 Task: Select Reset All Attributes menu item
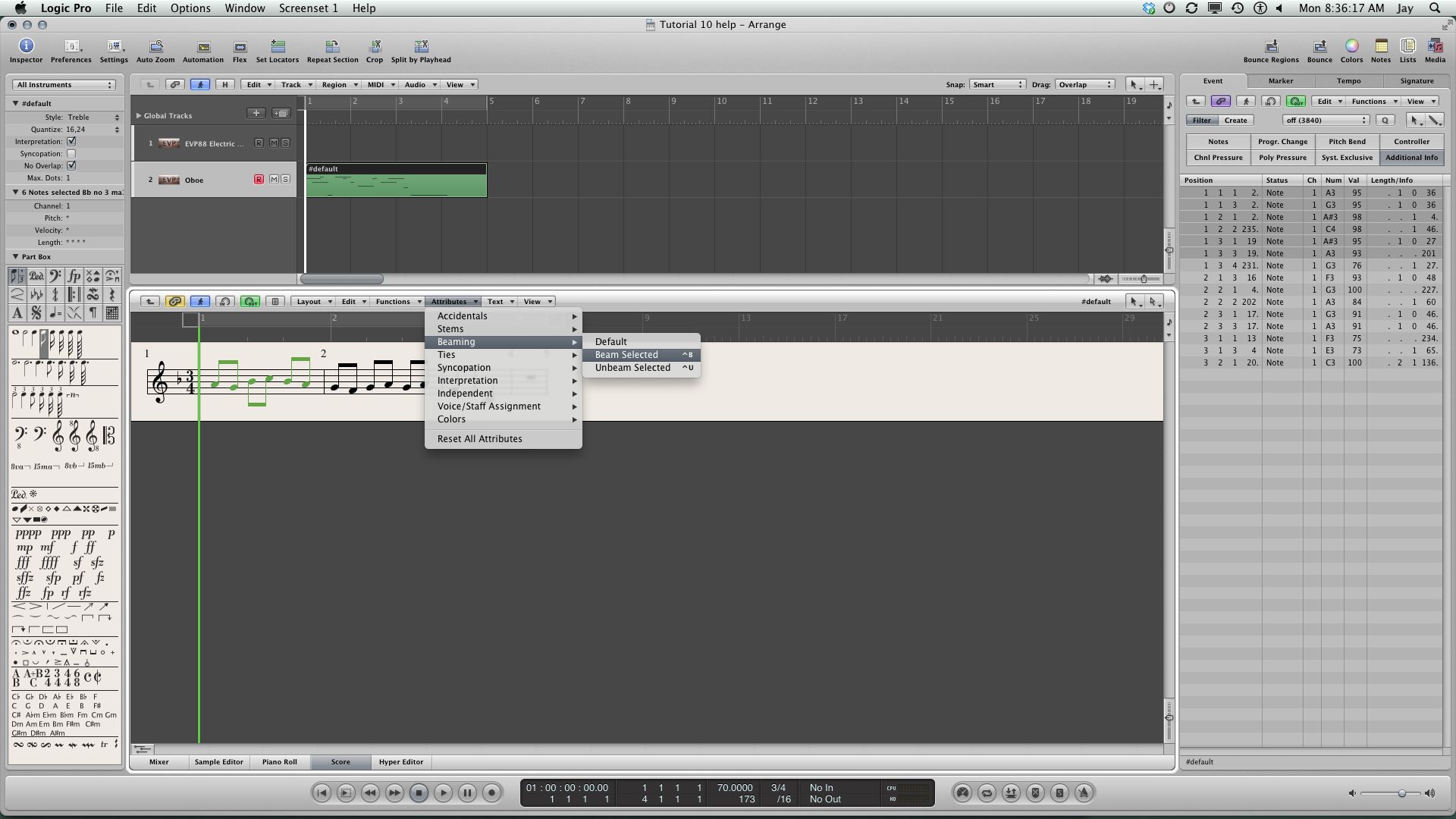click(x=504, y=439)
